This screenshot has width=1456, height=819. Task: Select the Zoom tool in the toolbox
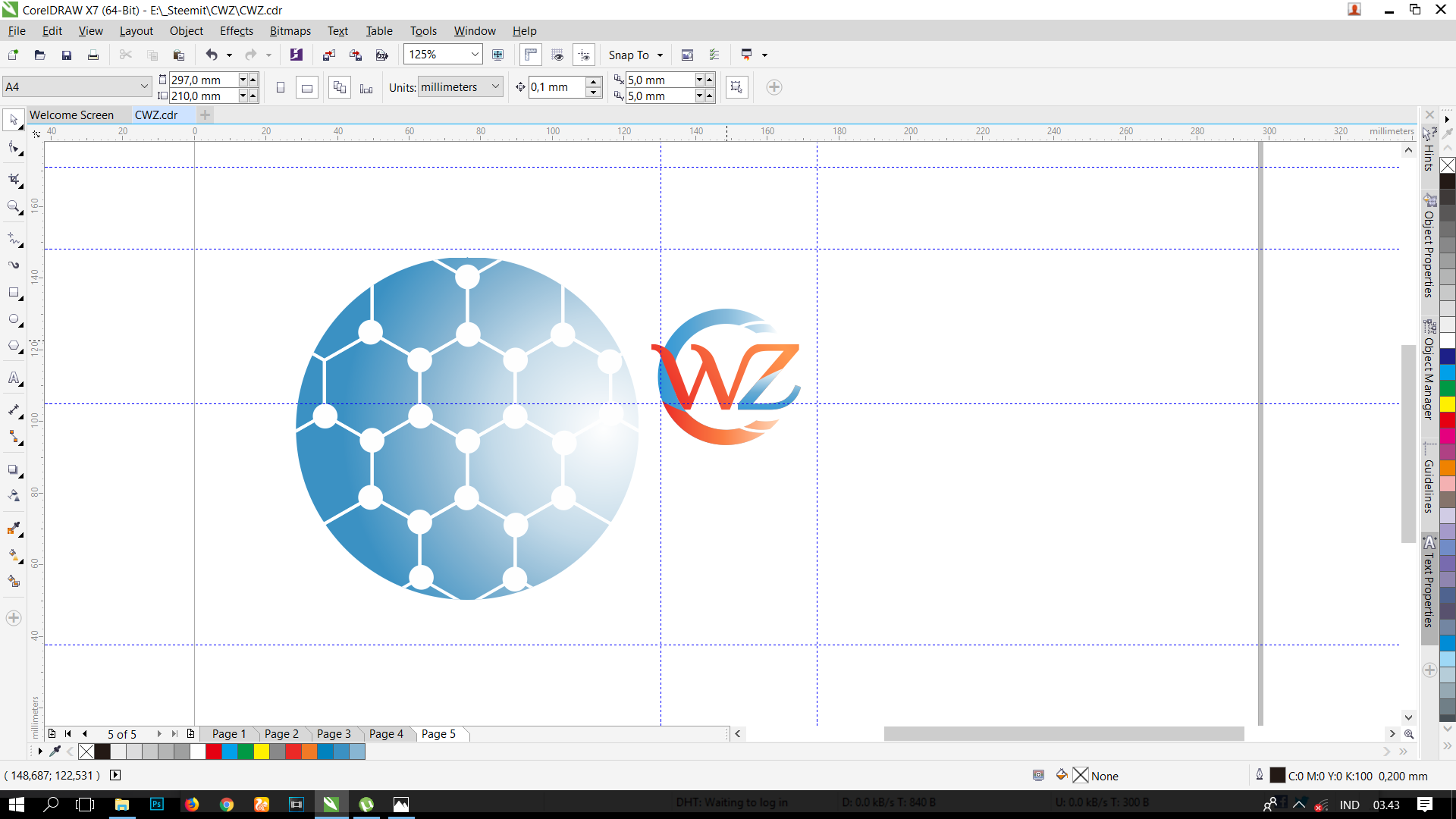point(14,206)
